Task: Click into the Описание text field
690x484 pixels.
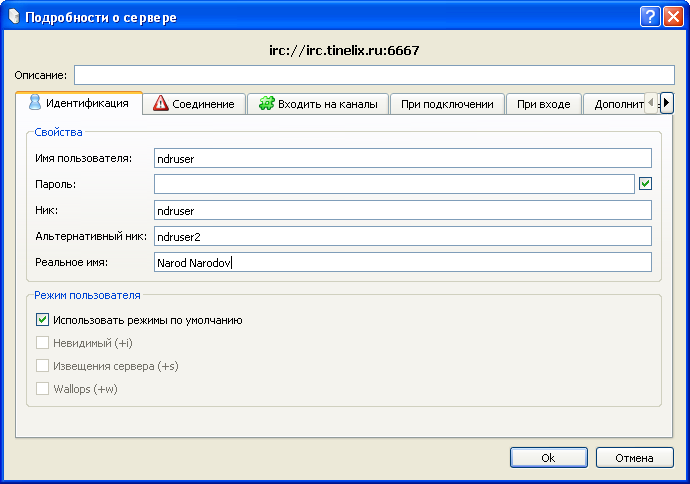Action: pos(374,75)
